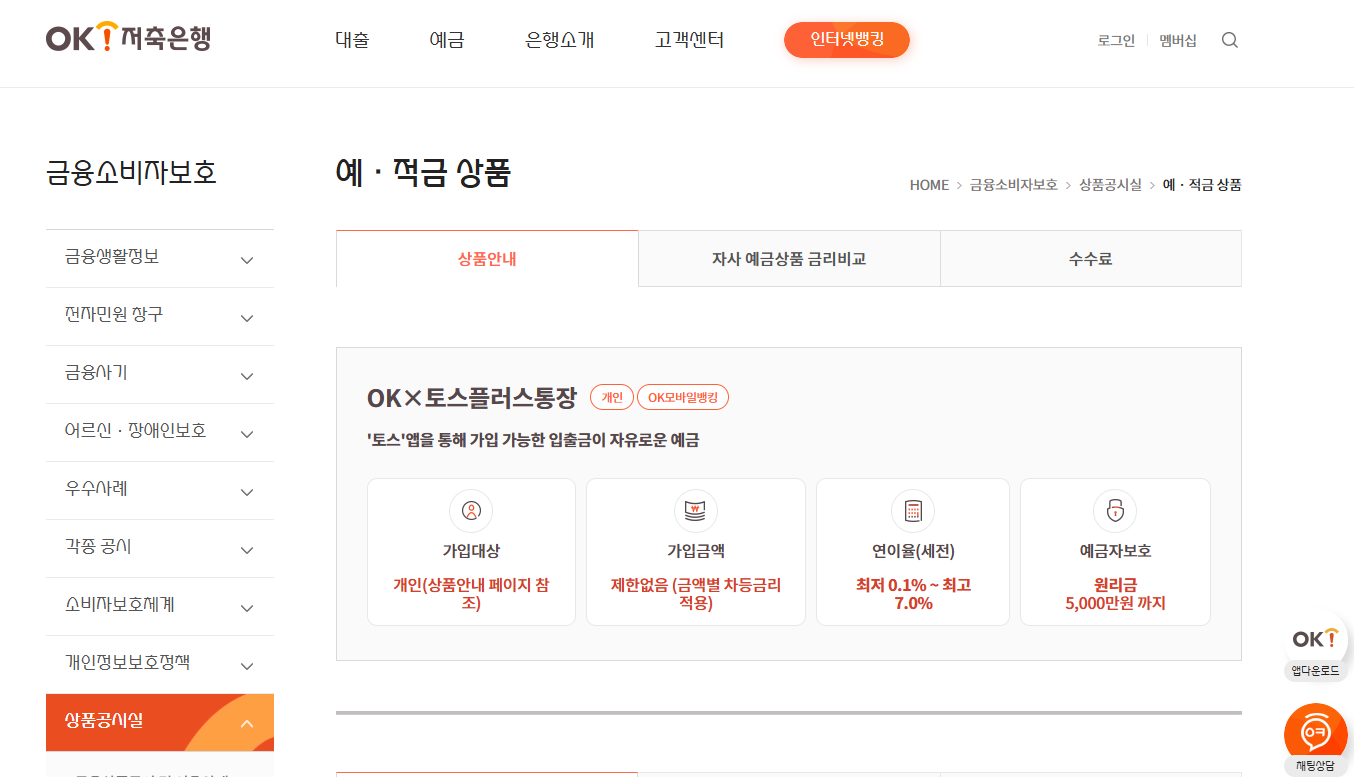Click the 가입금액 won coin icon
The height and width of the screenshot is (777, 1354).
point(695,511)
